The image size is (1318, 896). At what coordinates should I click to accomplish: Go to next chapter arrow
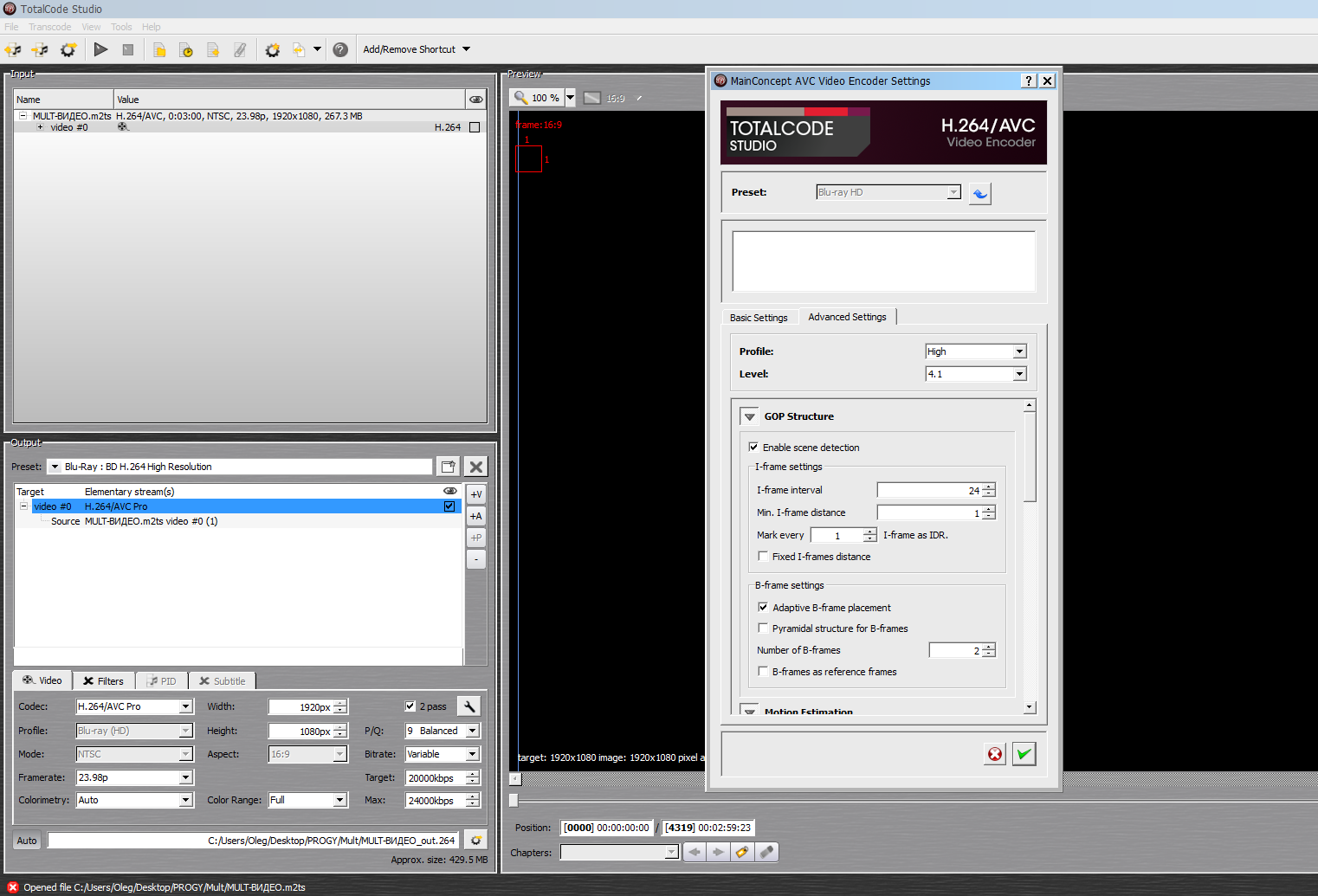coord(718,852)
